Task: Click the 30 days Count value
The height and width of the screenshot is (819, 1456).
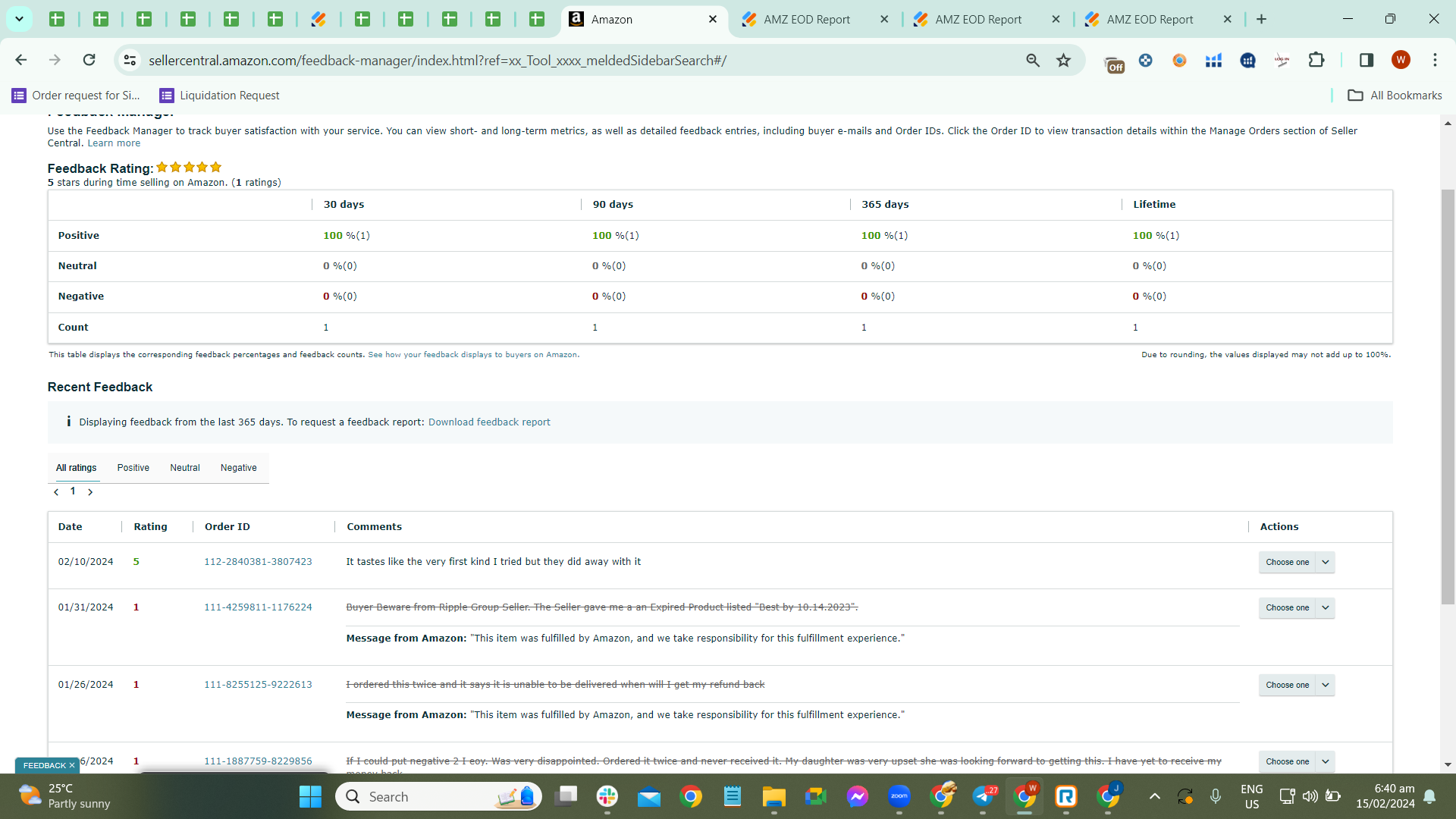Action: (x=326, y=328)
